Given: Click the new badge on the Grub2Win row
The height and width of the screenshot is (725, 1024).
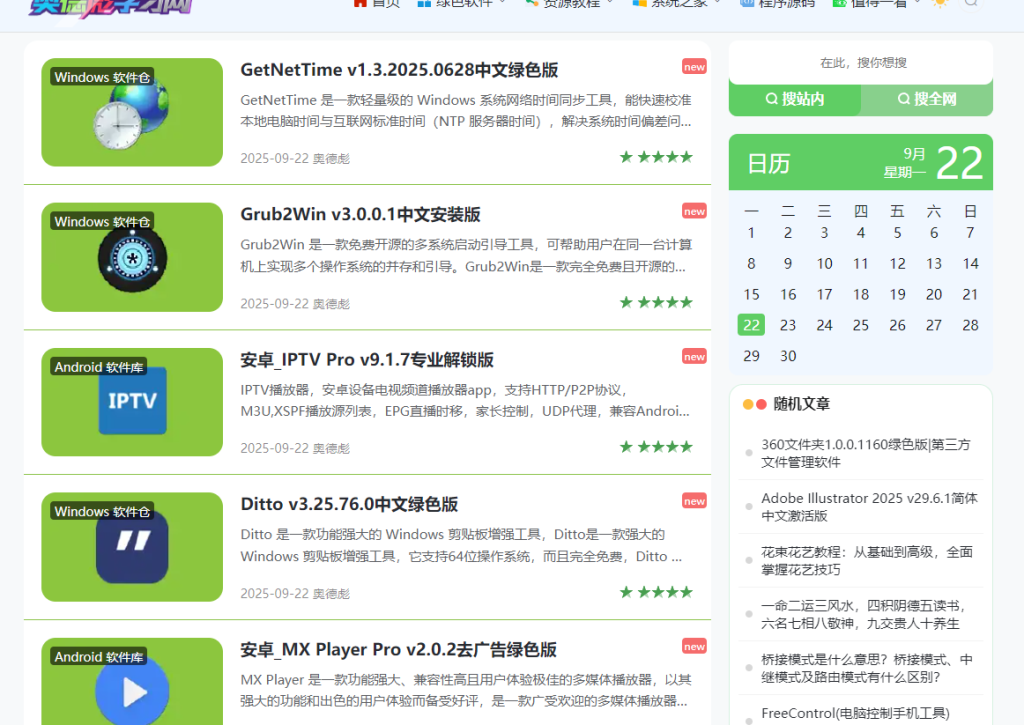Looking at the screenshot, I should tap(694, 211).
